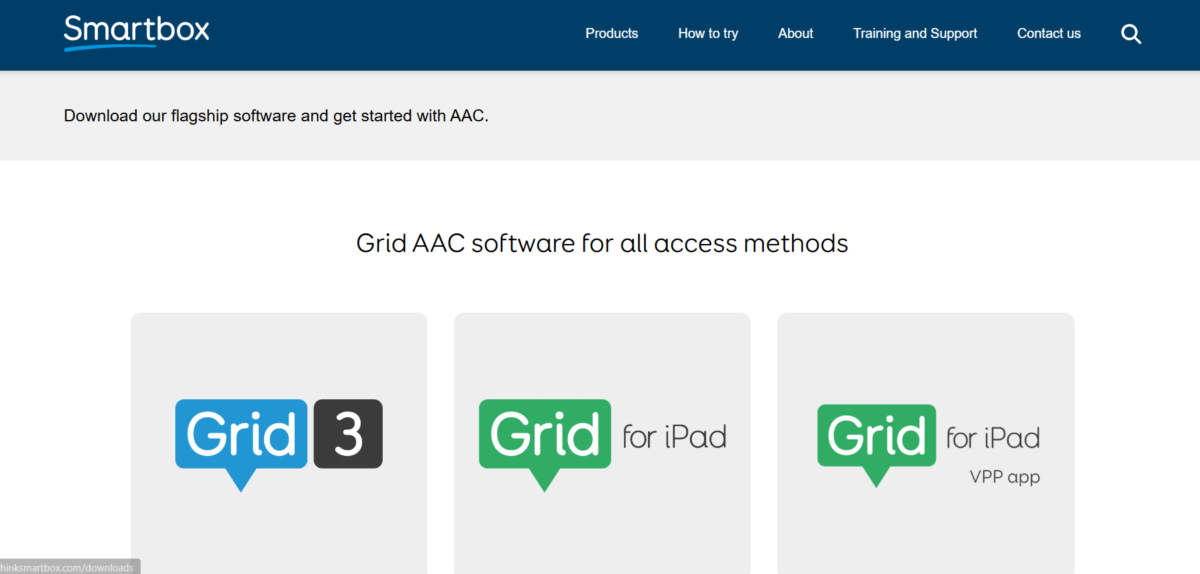Click the Download our flagship software text
Viewport: 1200px width, 574px height.
(x=276, y=116)
